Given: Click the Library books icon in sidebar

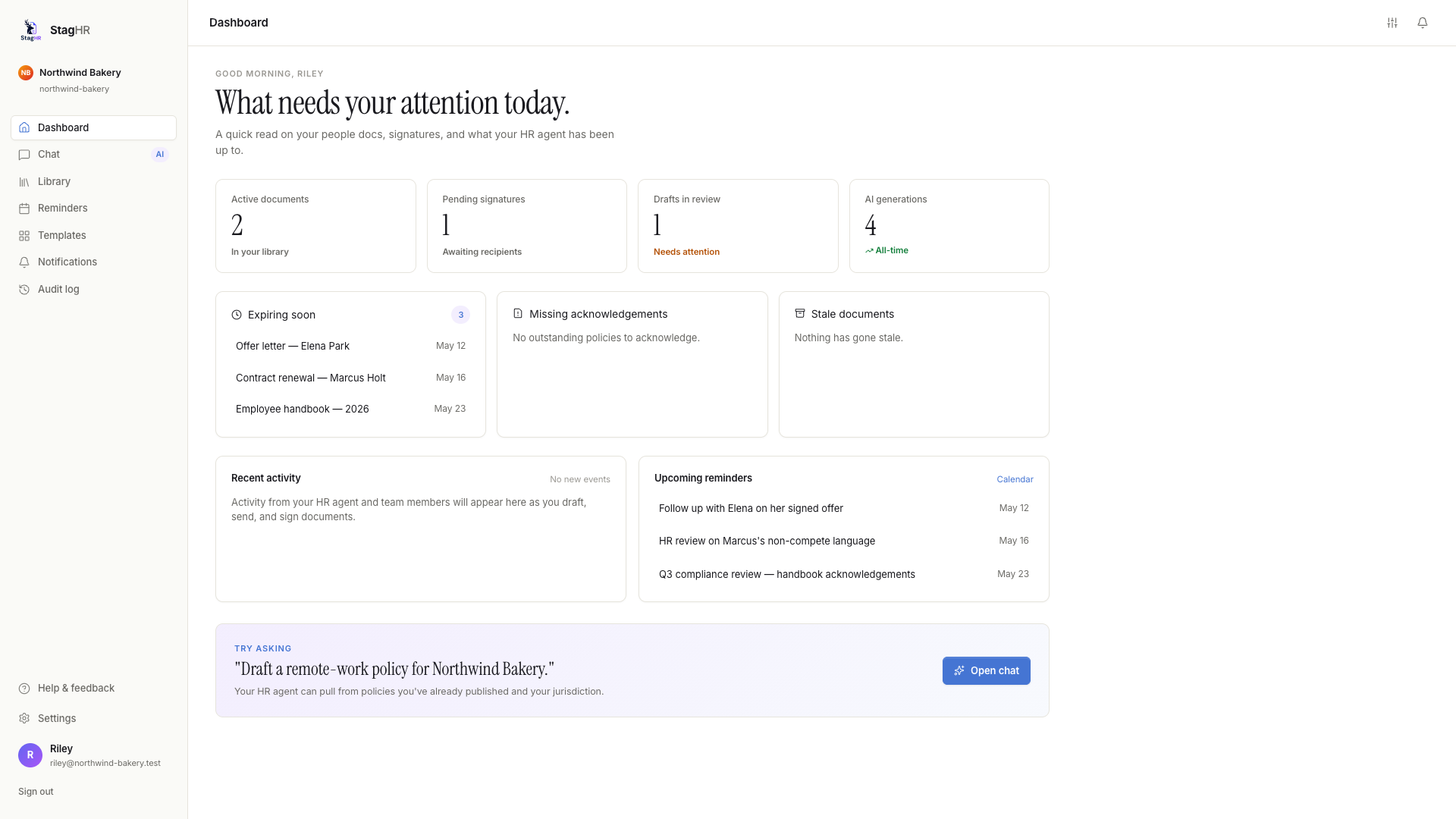Looking at the screenshot, I should (24, 182).
